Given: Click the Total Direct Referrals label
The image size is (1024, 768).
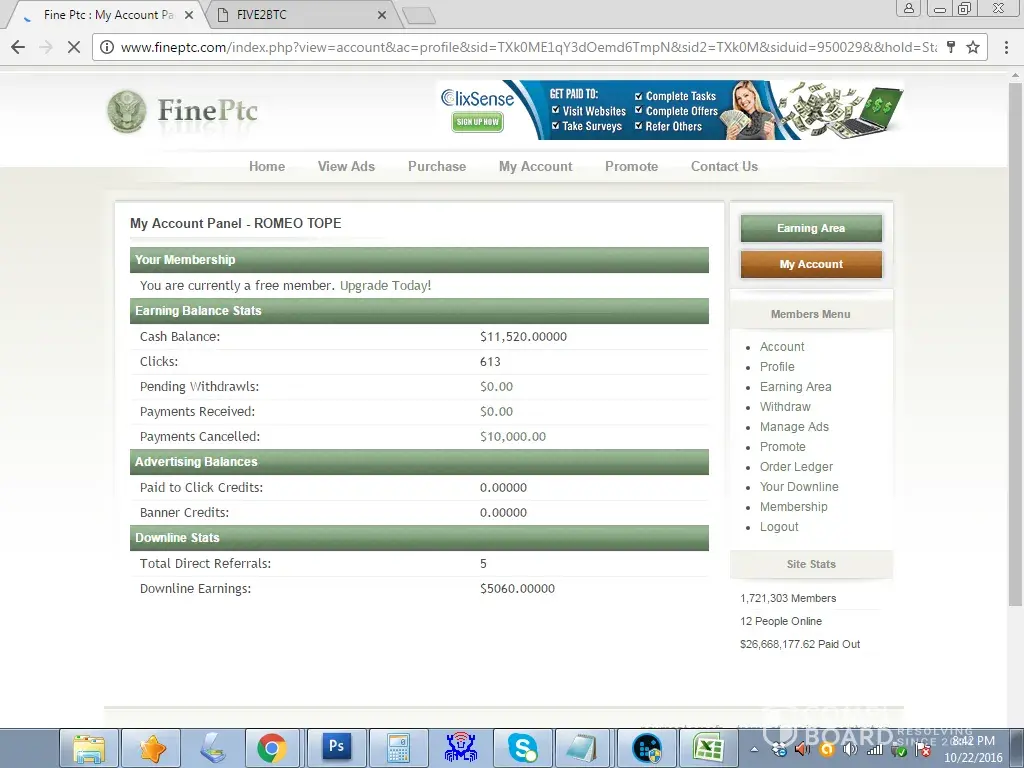Looking at the screenshot, I should pos(205,564).
